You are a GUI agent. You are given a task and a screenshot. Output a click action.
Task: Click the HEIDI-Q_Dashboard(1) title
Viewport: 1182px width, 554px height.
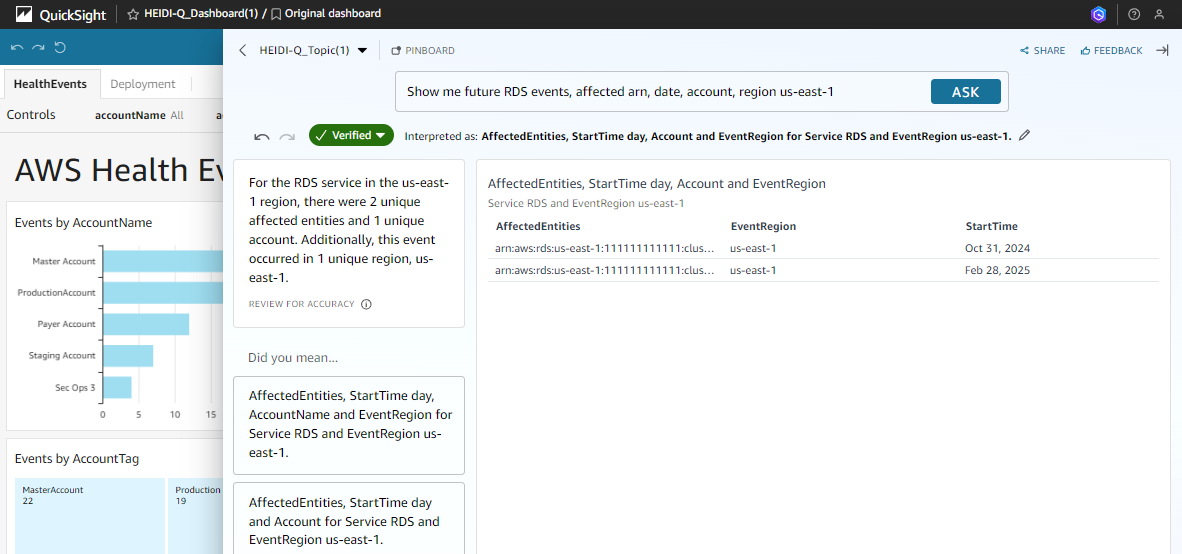pyautogui.click(x=201, y=14)
